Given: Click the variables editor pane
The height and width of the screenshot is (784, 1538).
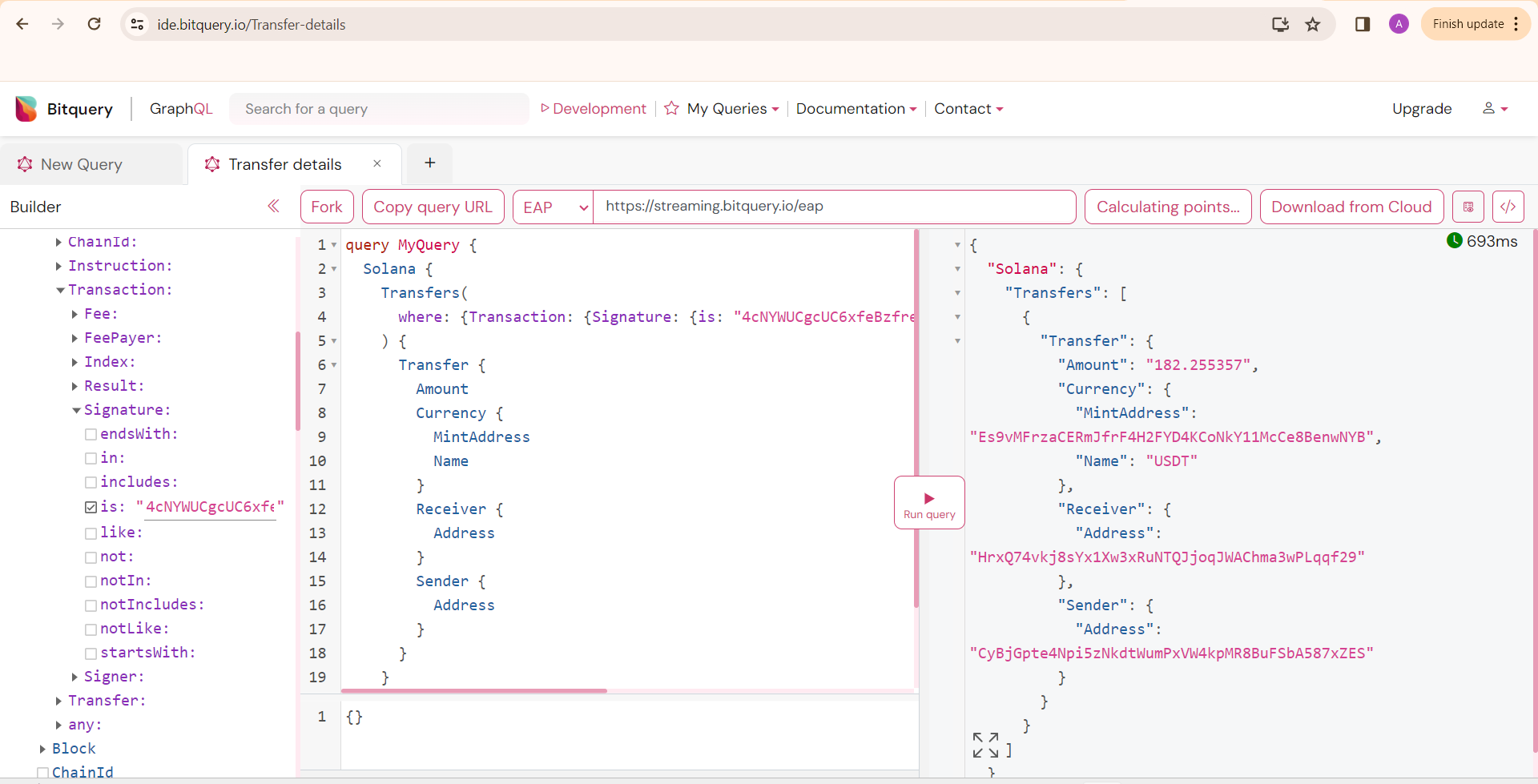Looking at the screenshot, I should (x=630, y=737).
